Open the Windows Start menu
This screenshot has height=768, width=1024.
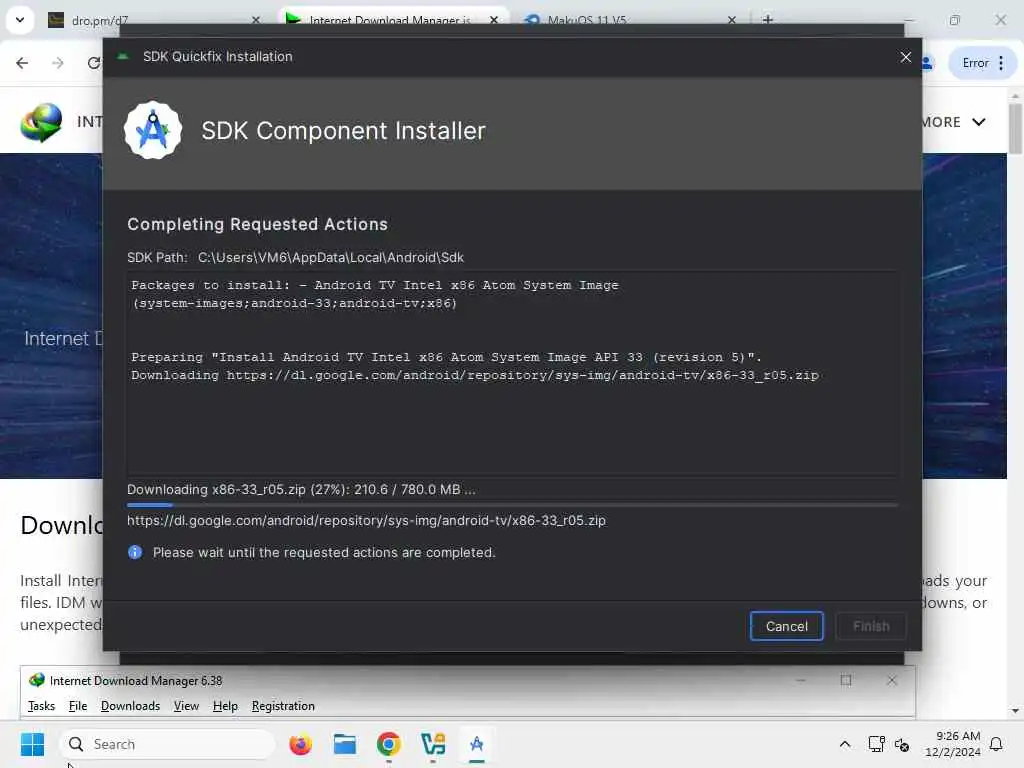[x=32, y=744]
